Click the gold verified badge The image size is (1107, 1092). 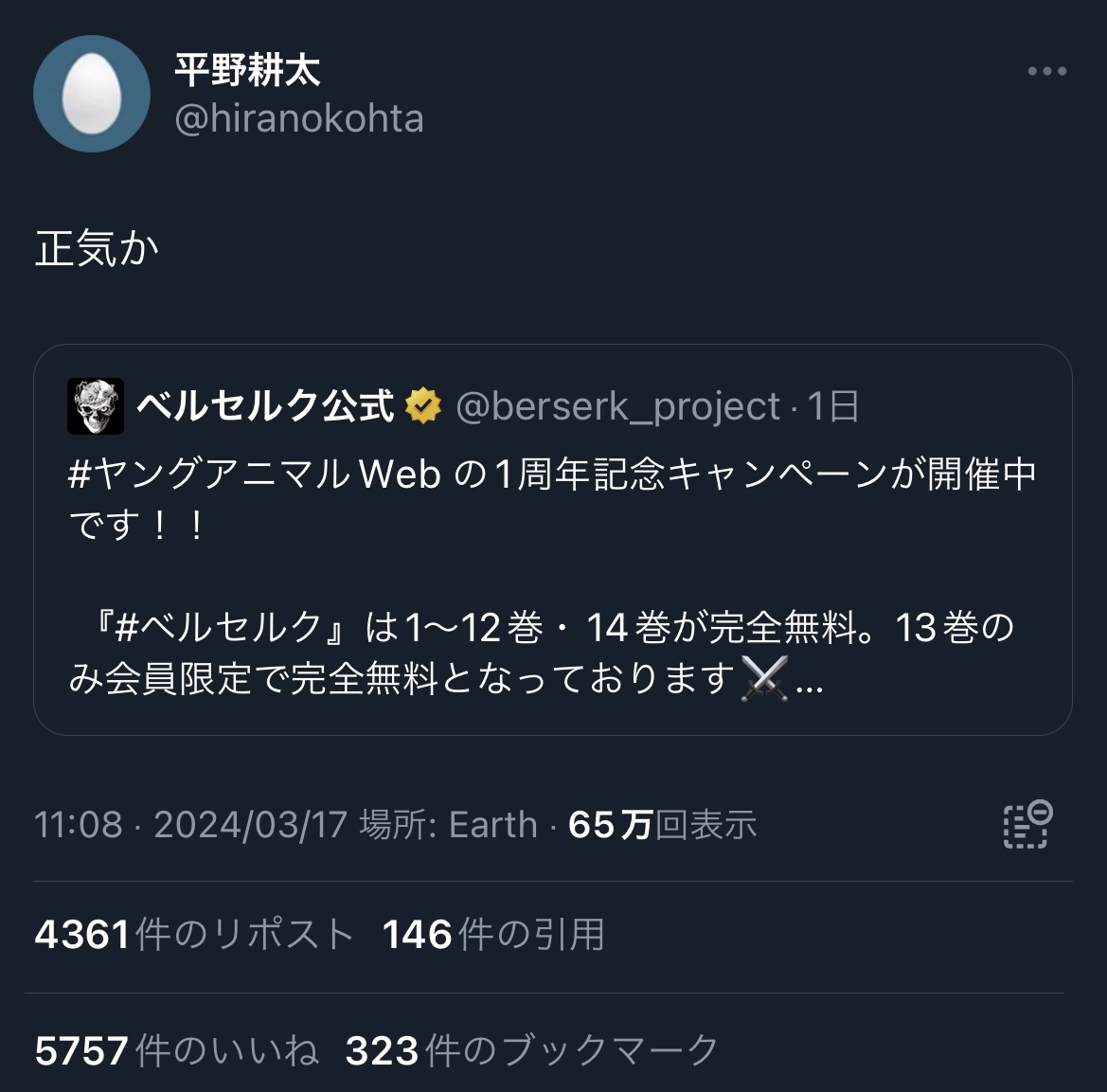tap(423, 406)
